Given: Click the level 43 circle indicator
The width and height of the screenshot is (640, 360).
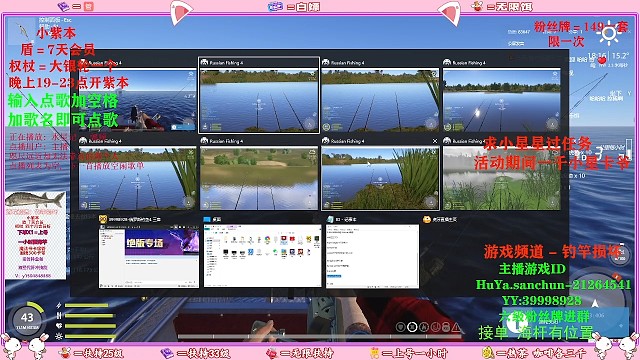Looking at the screenshot, I should coord(27,319).
